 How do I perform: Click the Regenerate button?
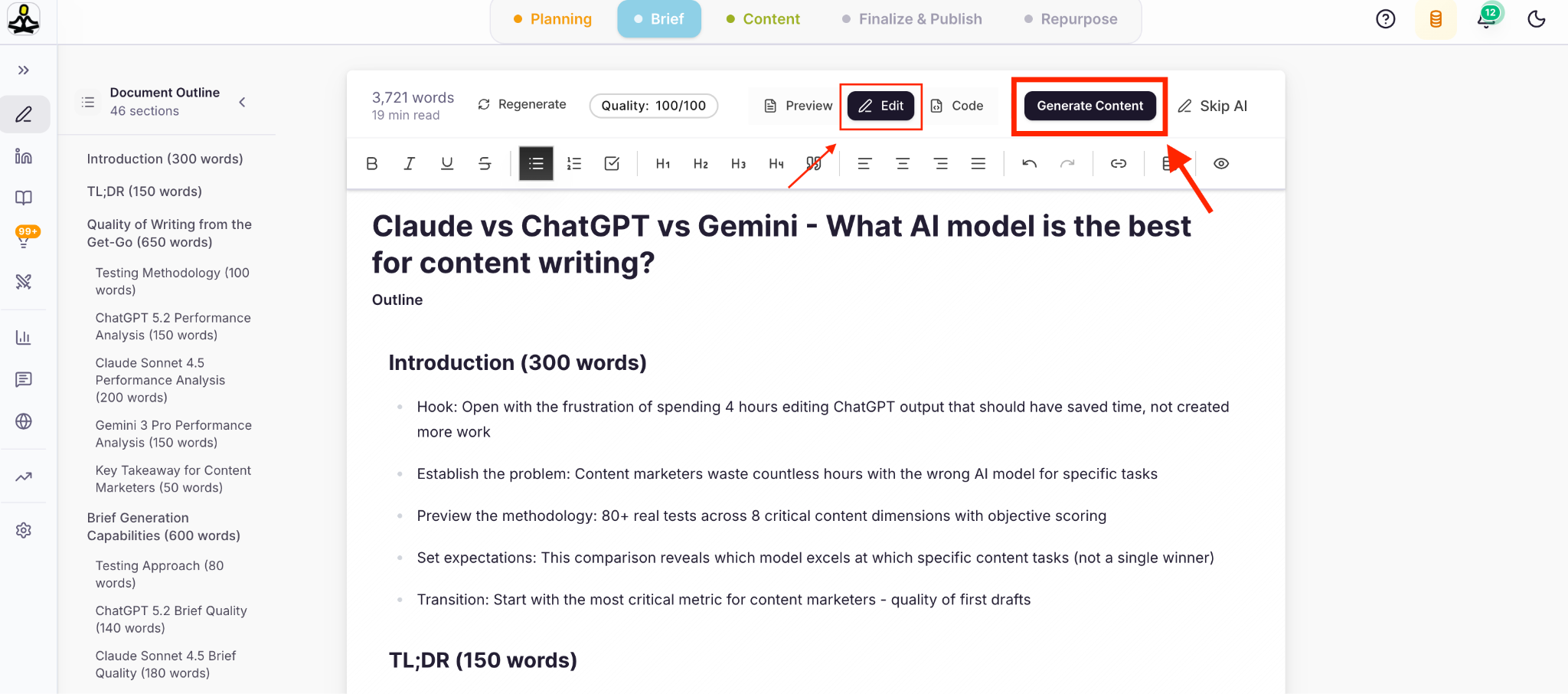[x=522, y=104]
